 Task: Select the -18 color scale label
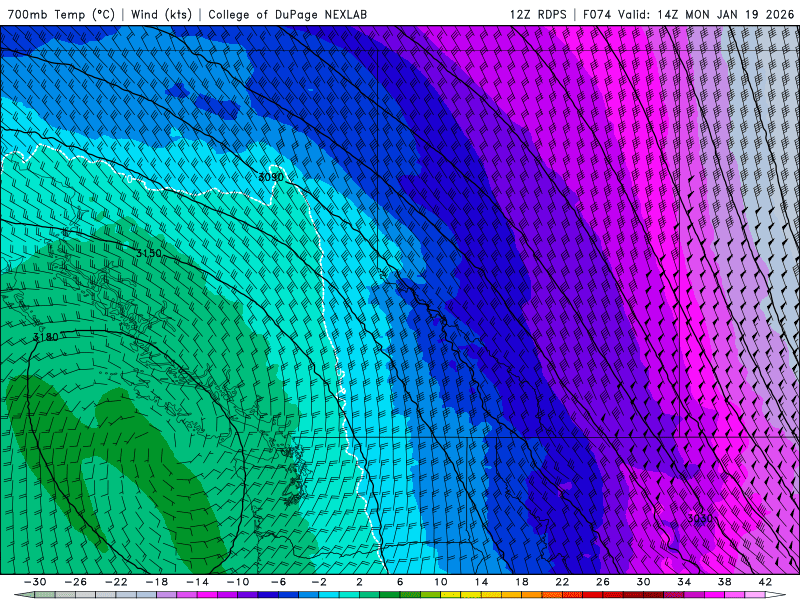(157, 582)
